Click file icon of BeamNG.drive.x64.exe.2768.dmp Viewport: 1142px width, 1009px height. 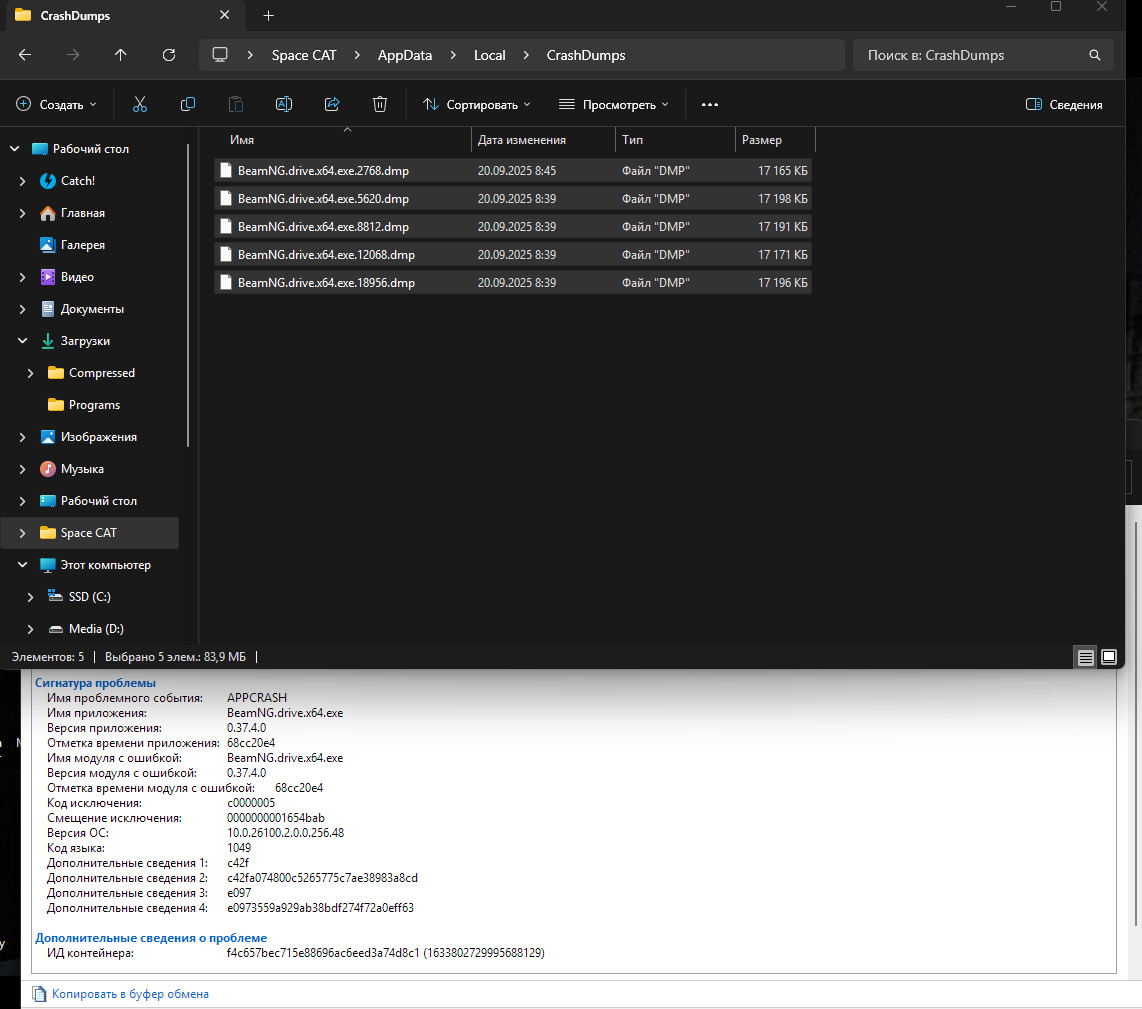click(x=226, y=170)
